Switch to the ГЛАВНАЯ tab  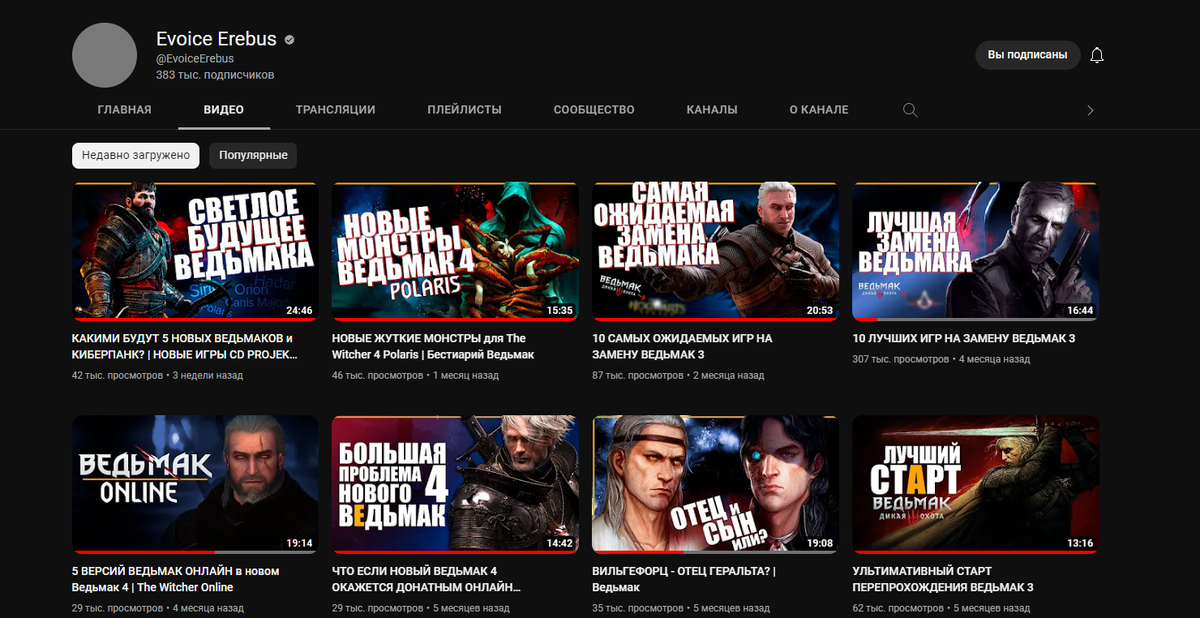tap(125, 110)
